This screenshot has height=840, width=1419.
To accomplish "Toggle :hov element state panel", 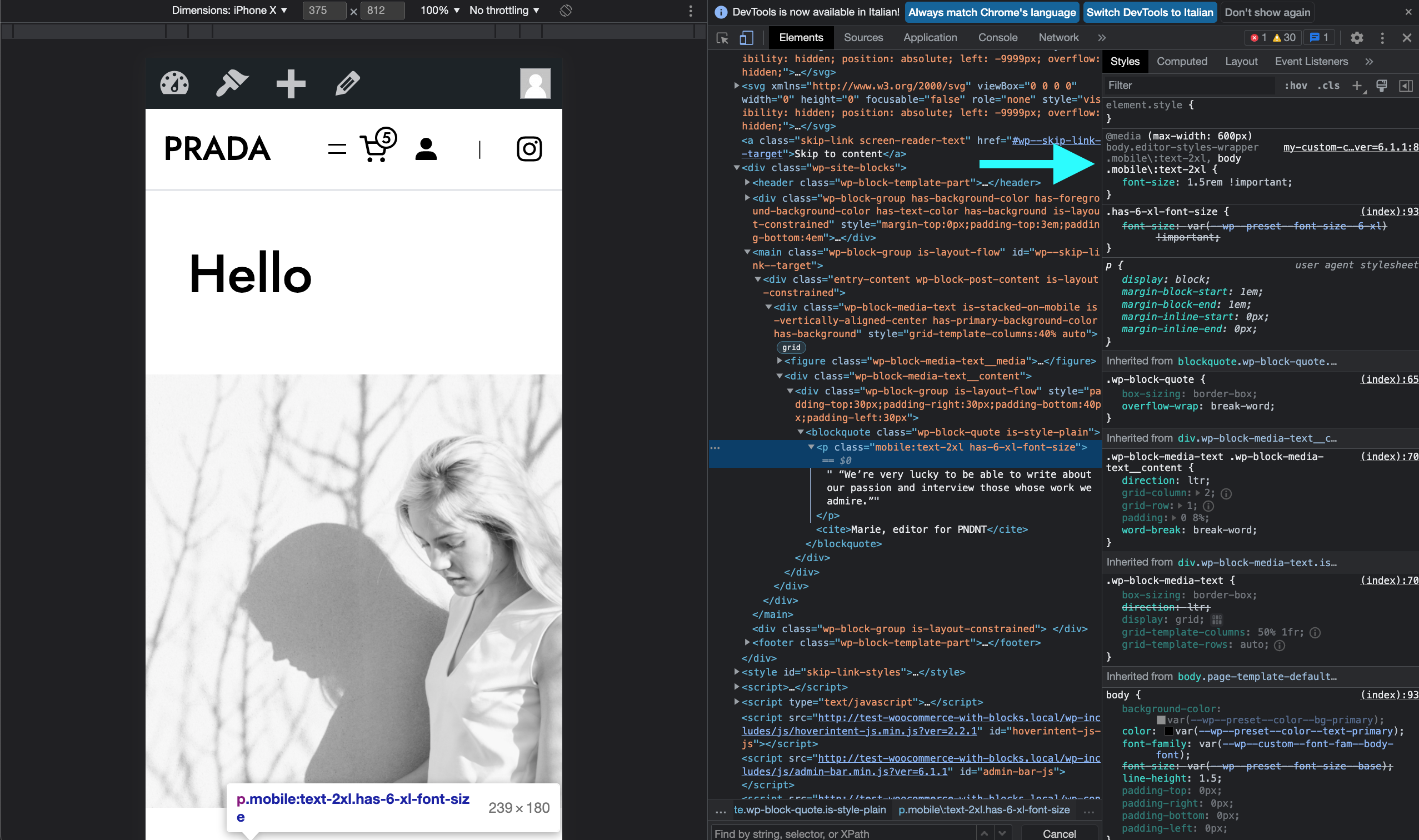I will click(x=1296, y=86).
